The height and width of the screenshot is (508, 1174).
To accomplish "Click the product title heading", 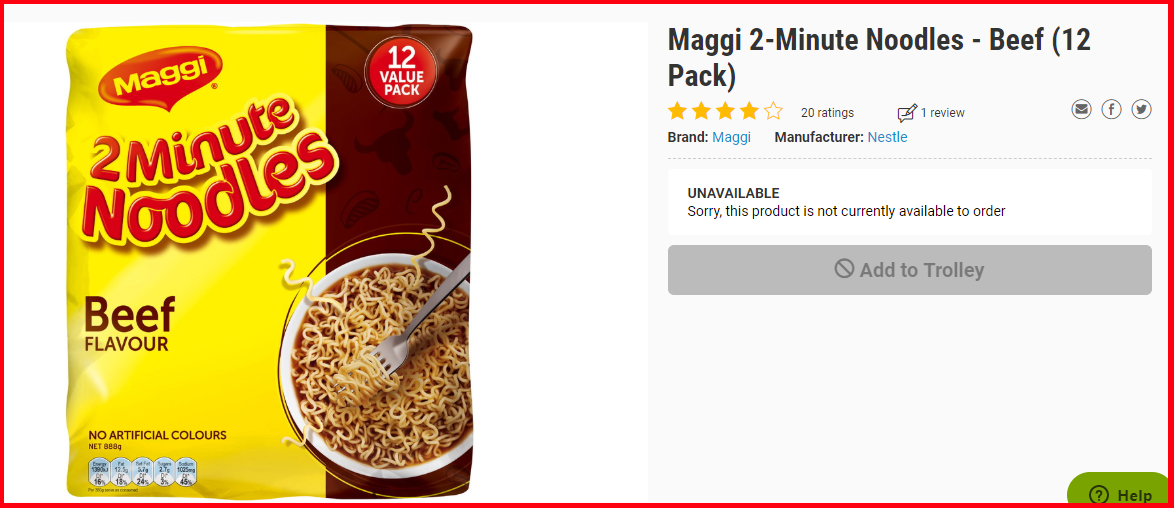I will [x=879, y=58].
